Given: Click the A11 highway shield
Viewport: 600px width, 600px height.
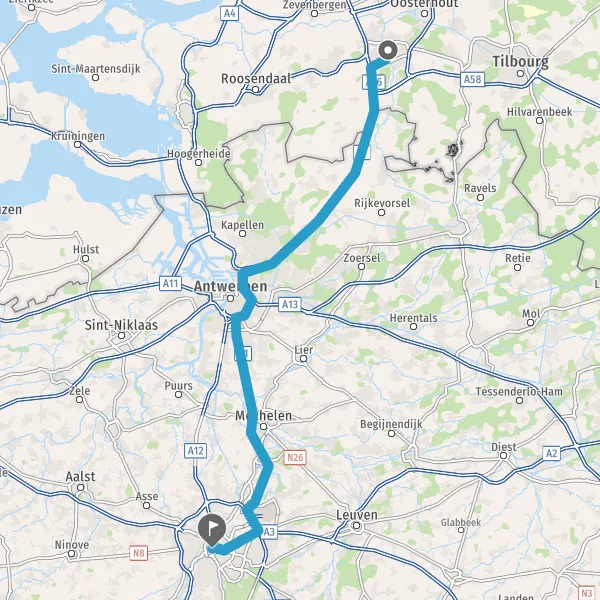Looking at the screenshot, I should tap(170, 284).
